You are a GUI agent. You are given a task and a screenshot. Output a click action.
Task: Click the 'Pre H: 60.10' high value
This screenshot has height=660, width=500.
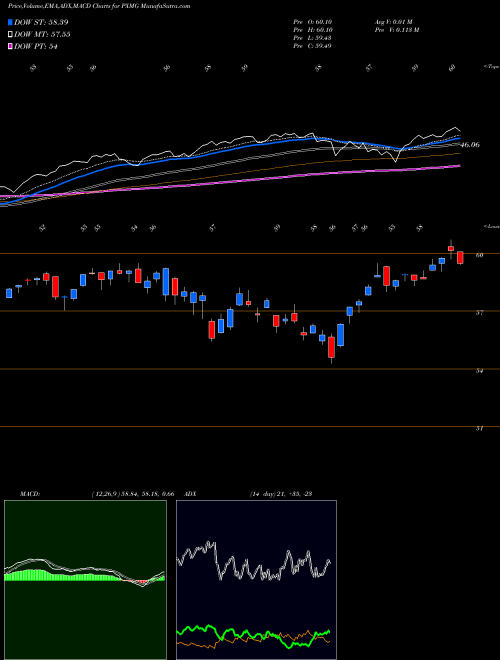pos(313,30)
